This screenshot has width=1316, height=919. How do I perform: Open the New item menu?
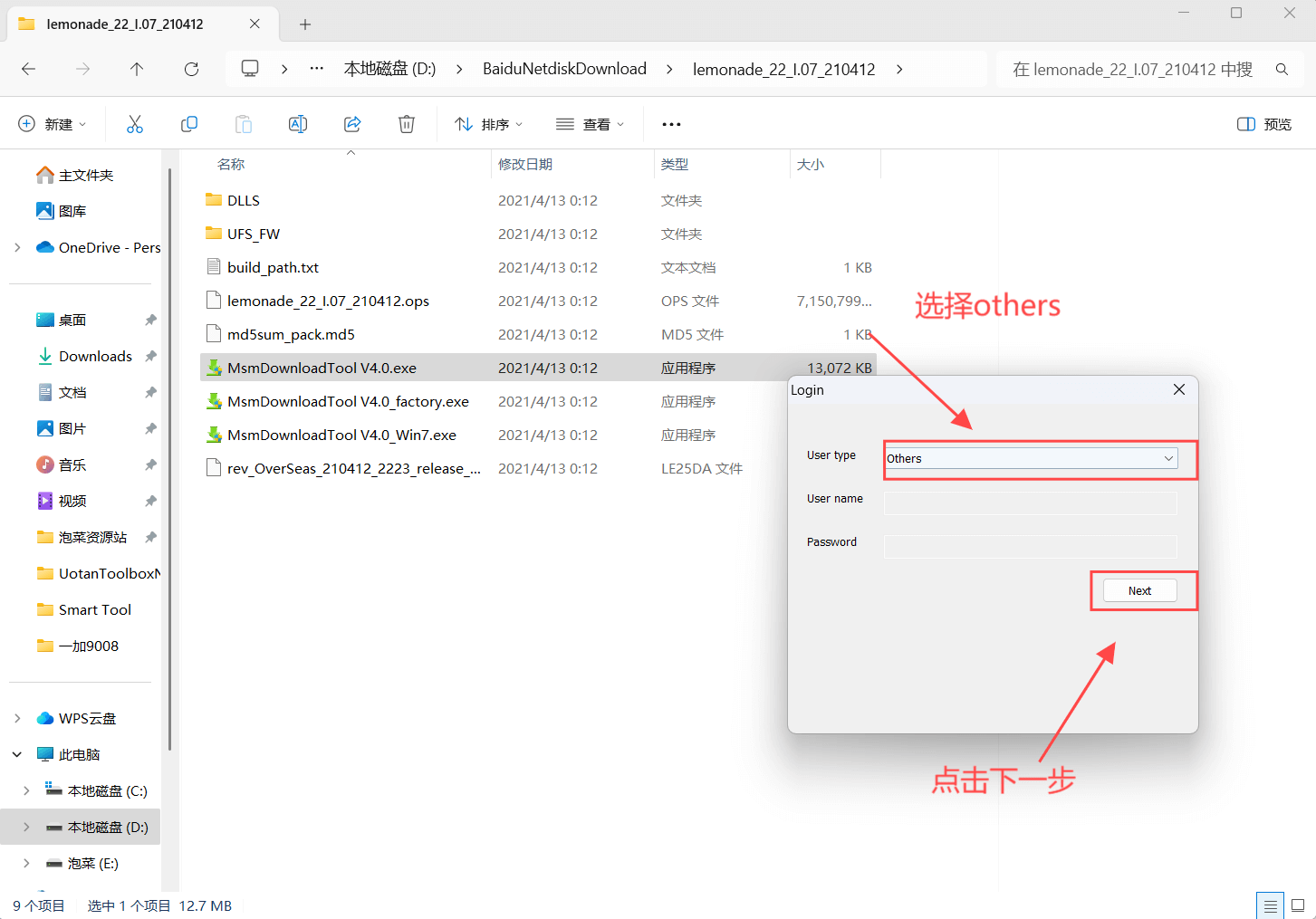pyautogui.click(x=53, y=124)
